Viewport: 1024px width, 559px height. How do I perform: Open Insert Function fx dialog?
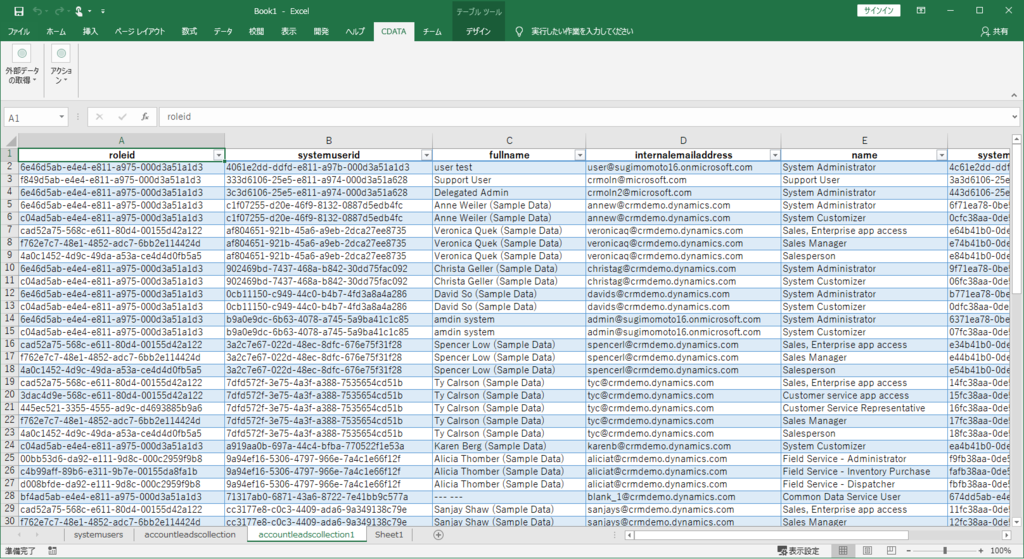[x=145, y=117]
